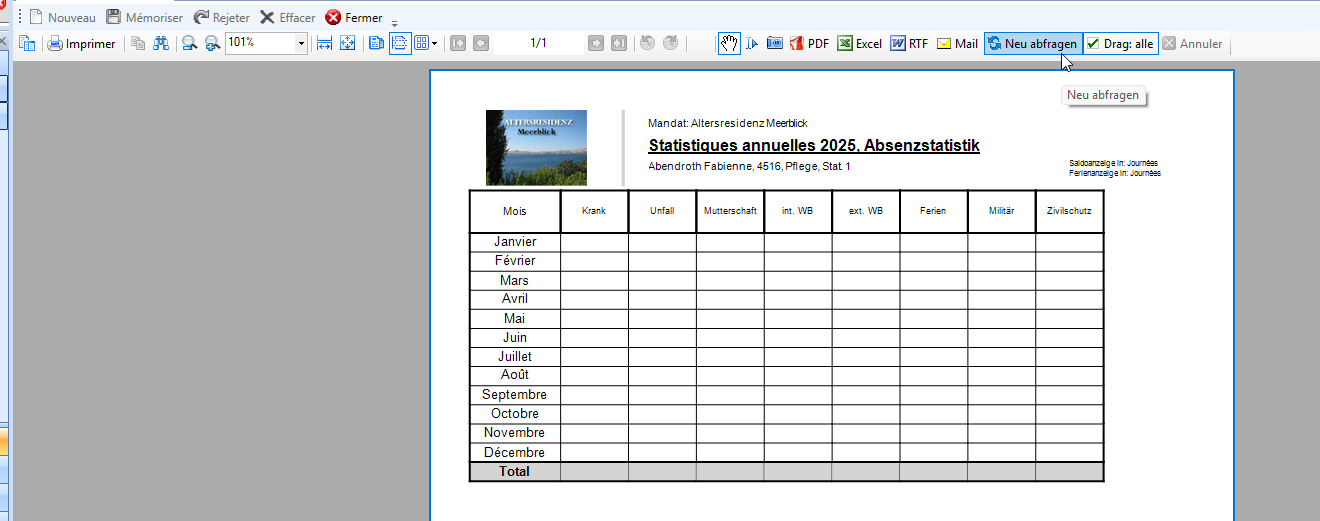This screenshot has height=521, width=1320.
Task: Toggle the 'Drag: alle' checkbox
Action: pyautogui.click(x=1120, y=44)
